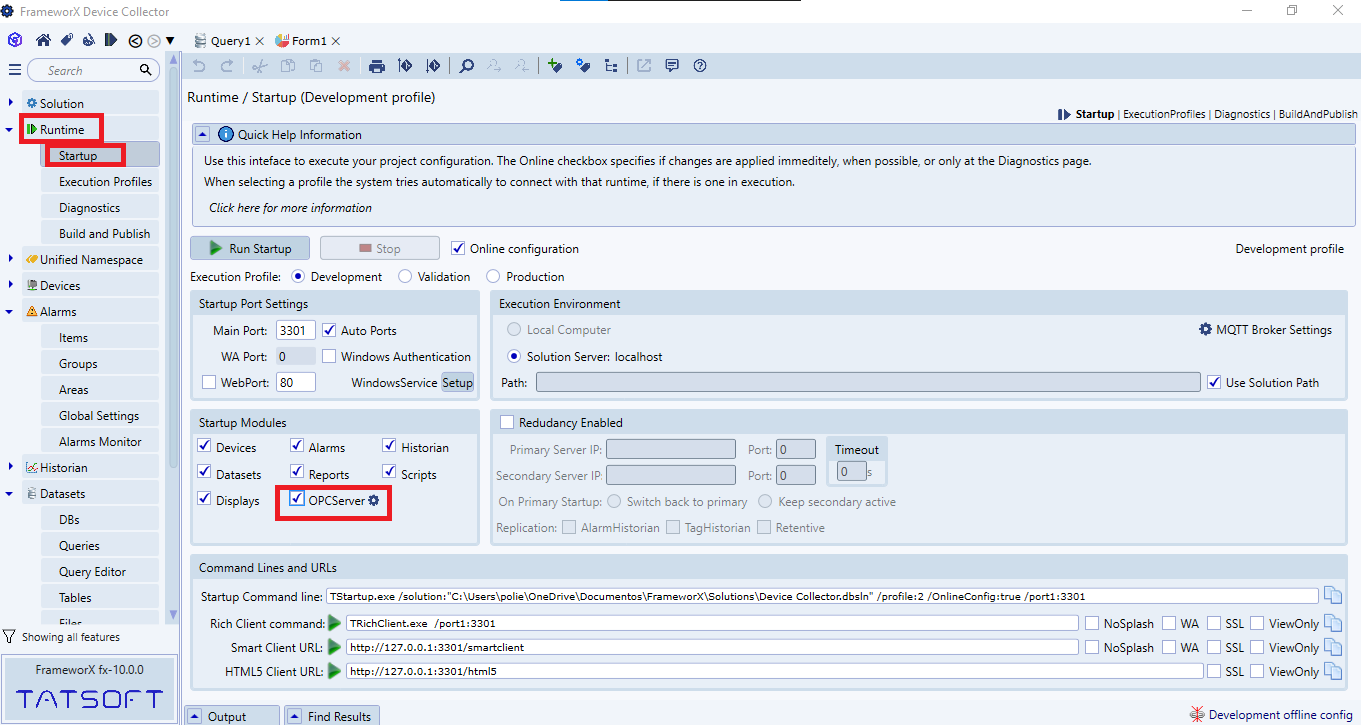Enable the Redundancy Enabled checkbox

click(x=507, y=422)
